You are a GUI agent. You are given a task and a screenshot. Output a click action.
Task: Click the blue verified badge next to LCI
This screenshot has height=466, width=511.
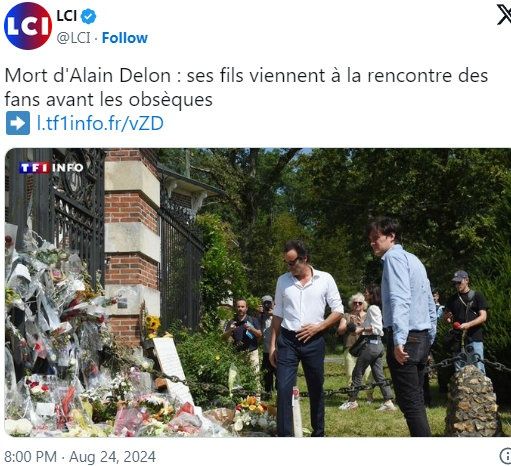tap(88, 16)
